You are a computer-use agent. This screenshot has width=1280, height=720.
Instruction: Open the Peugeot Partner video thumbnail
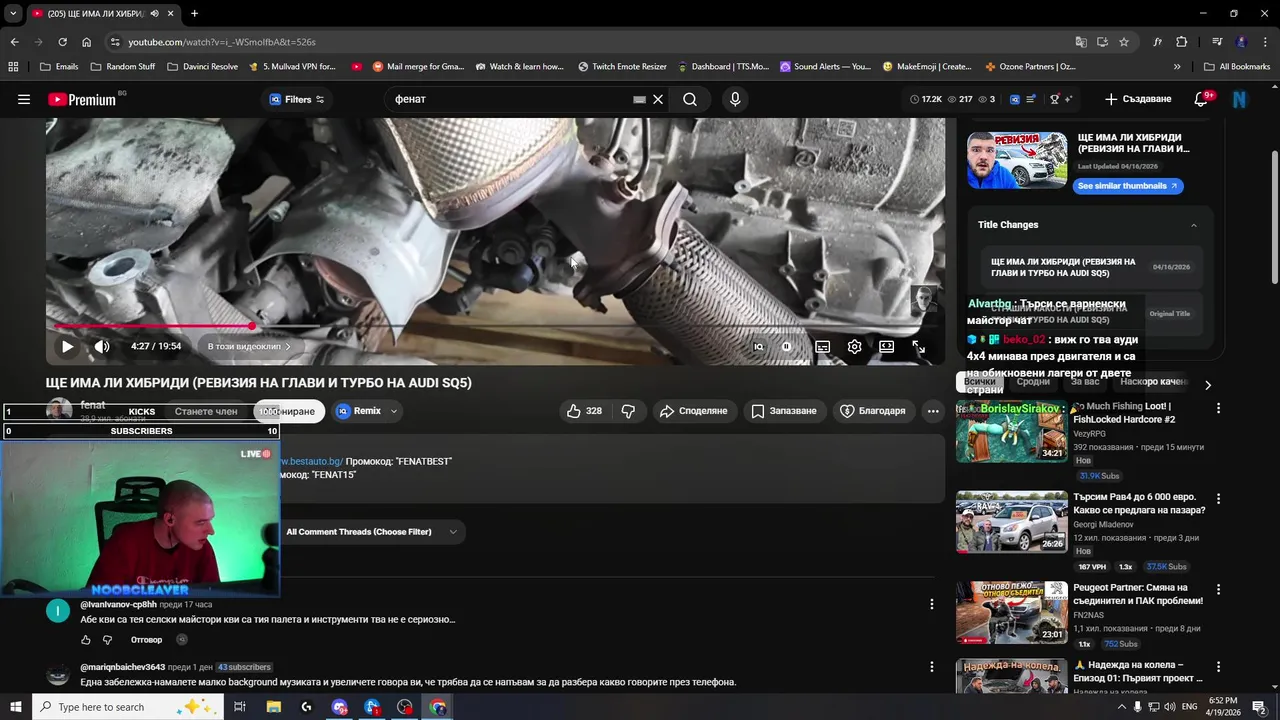(x=1012, y=612)
